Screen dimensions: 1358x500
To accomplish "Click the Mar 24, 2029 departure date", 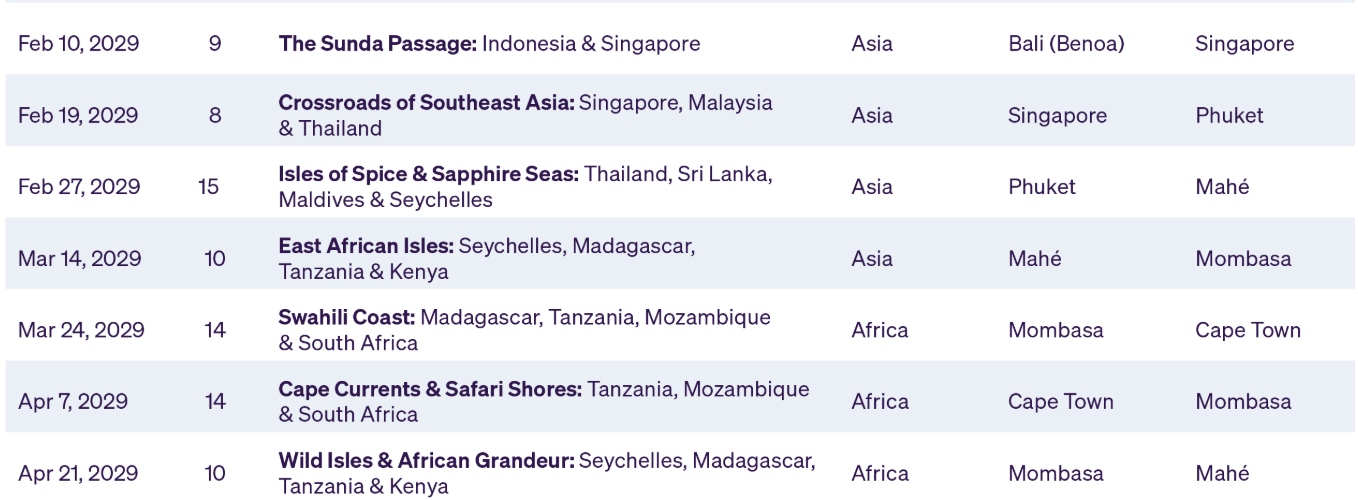I will click(x=81, y=330).
